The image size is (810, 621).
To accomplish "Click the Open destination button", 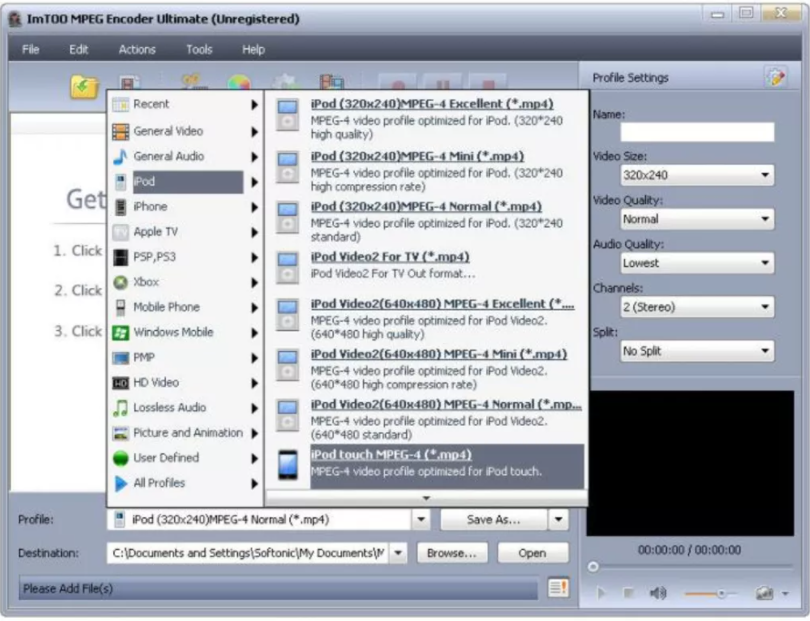I will coord(533,553).
